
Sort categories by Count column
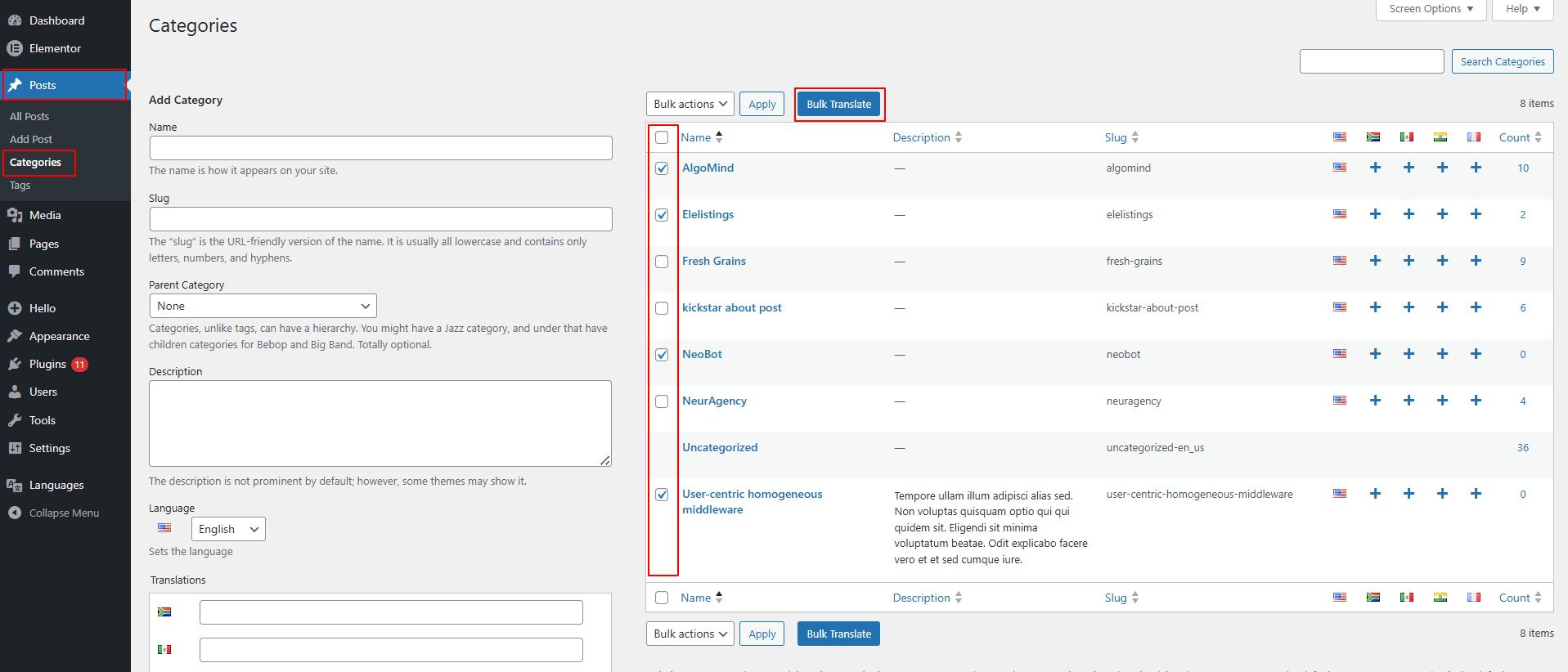click(x=1514, y=137)
